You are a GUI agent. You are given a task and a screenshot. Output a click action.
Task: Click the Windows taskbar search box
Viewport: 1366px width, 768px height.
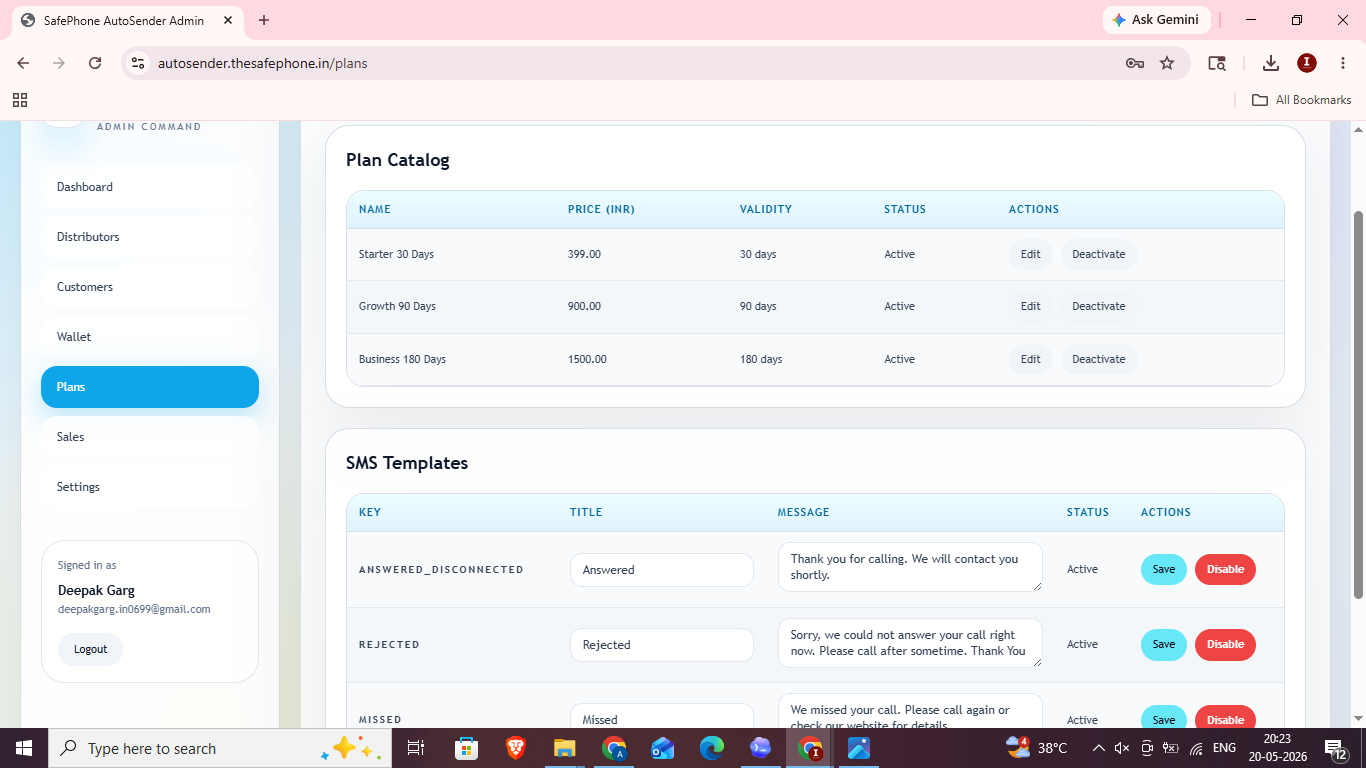219,748
